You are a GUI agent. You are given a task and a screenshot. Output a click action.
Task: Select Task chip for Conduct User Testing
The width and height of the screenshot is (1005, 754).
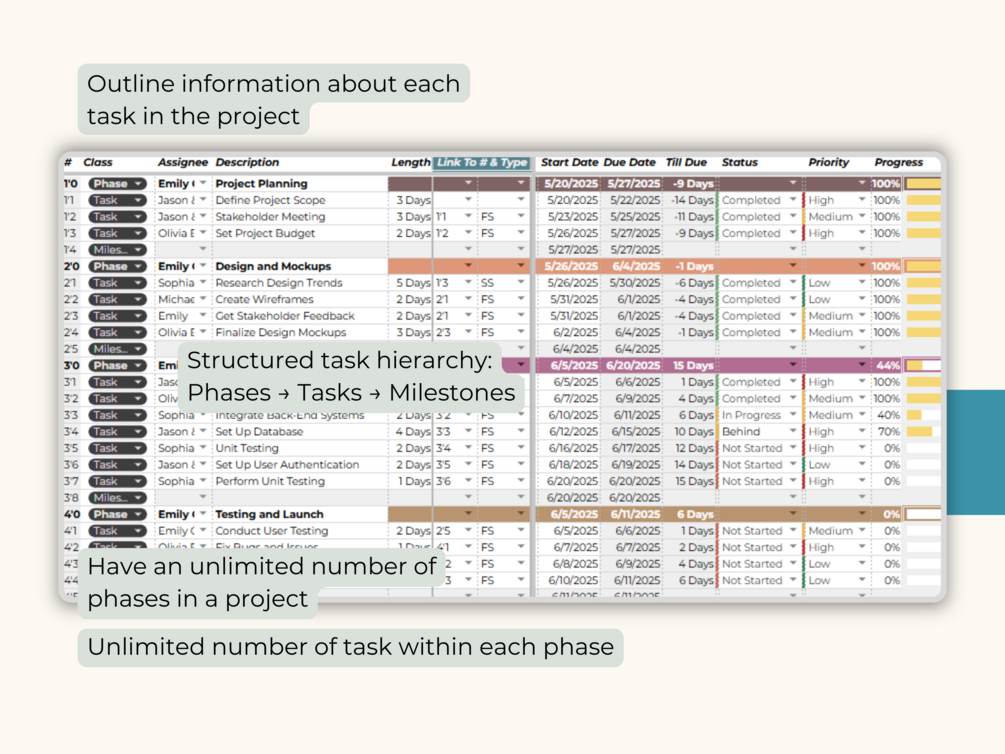117,531
